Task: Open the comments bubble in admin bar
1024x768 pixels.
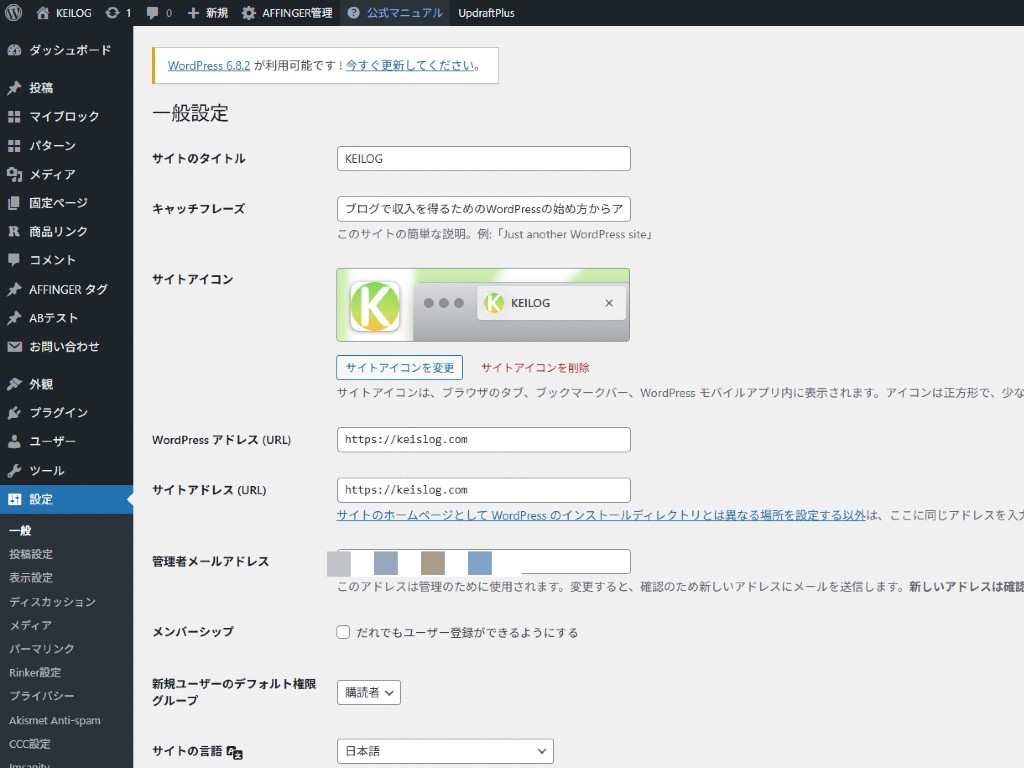Action: (x=152, y=12)
